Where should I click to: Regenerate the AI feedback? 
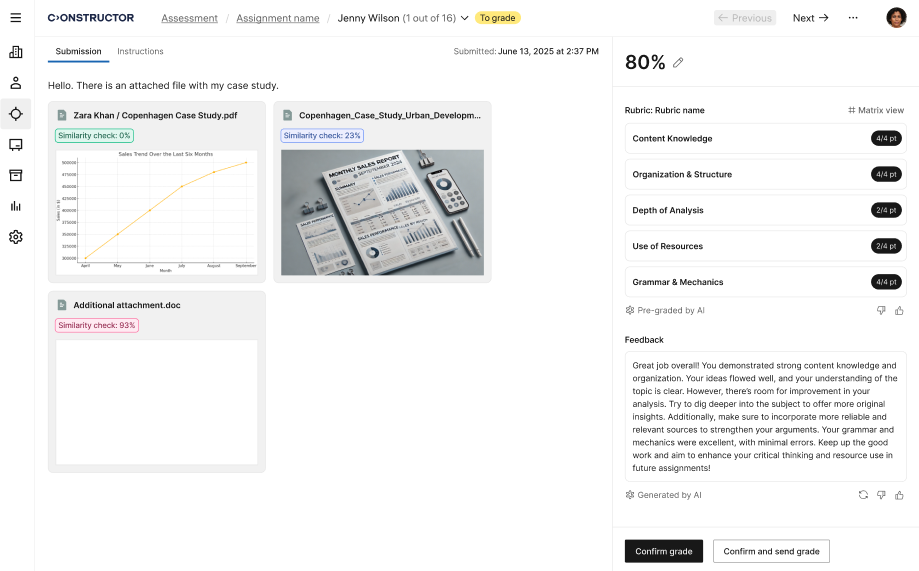[x=863, y=495]
